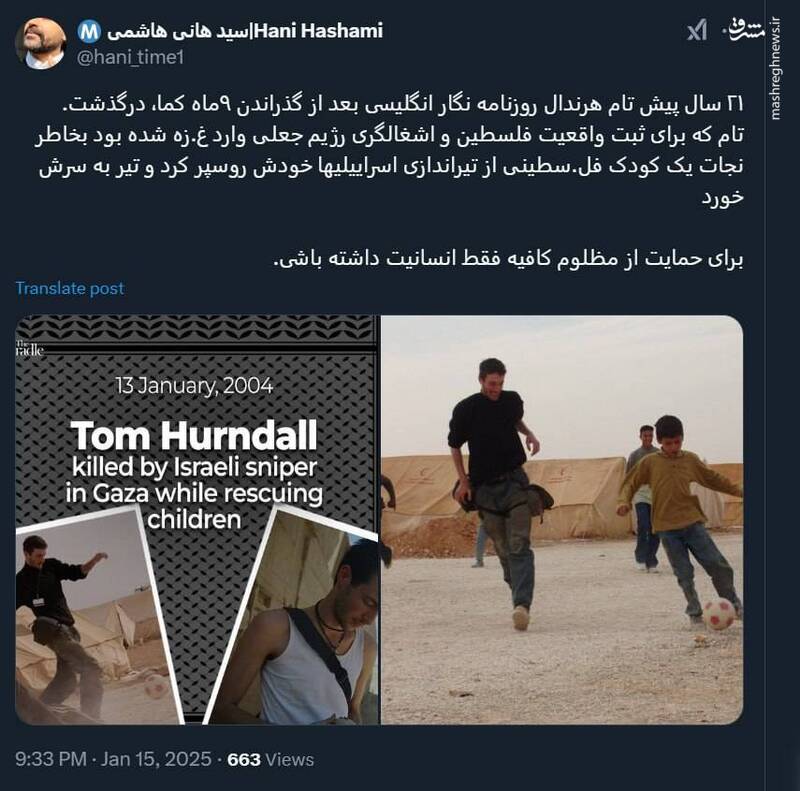Open the Grok xI icon
This screenshot has width=800, height=791.
[x=697, y=30]
